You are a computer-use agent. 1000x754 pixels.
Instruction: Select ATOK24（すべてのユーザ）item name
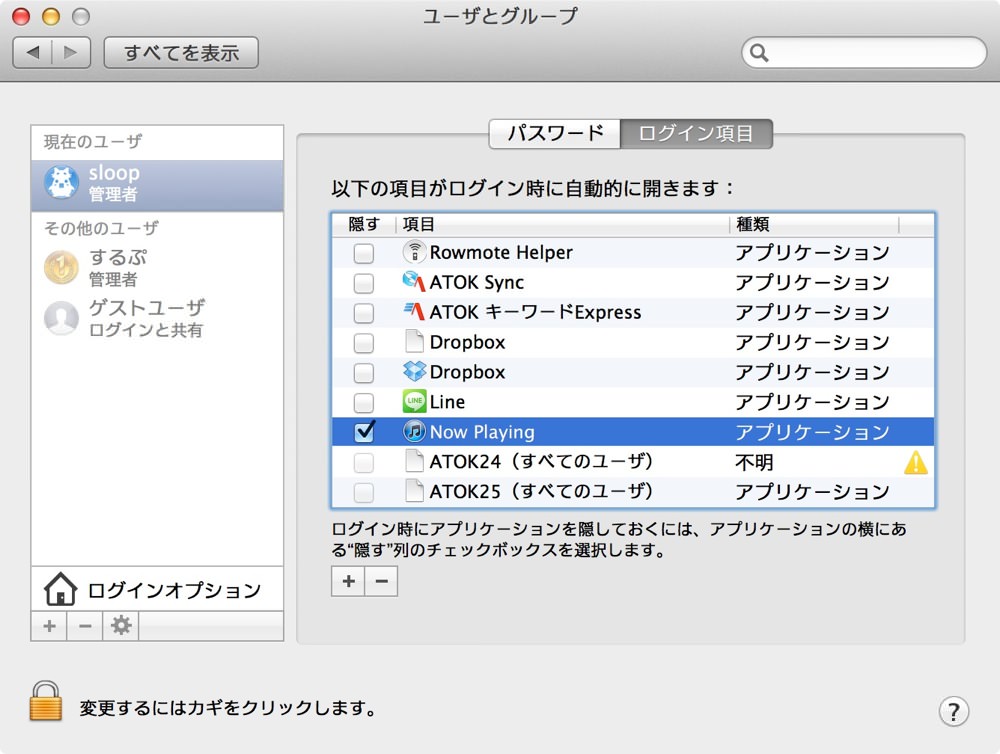(541, 461)
